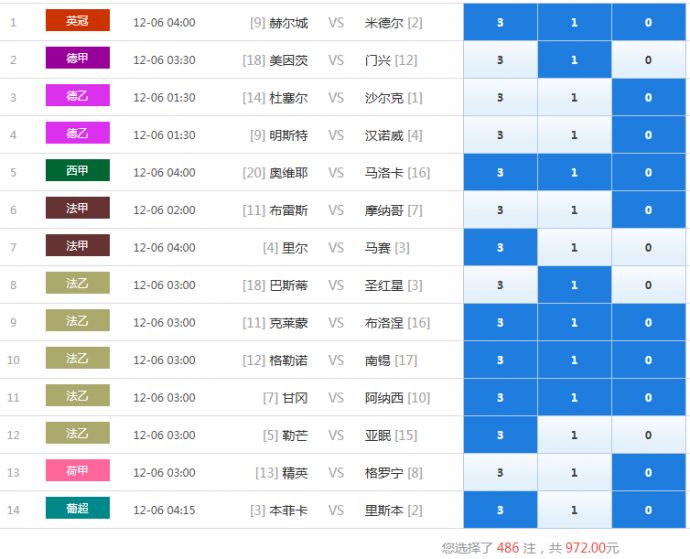
Task: Toggle the 0 (away win) cell for 杜塞尔 vs 沙尔克
Action: 648,98
